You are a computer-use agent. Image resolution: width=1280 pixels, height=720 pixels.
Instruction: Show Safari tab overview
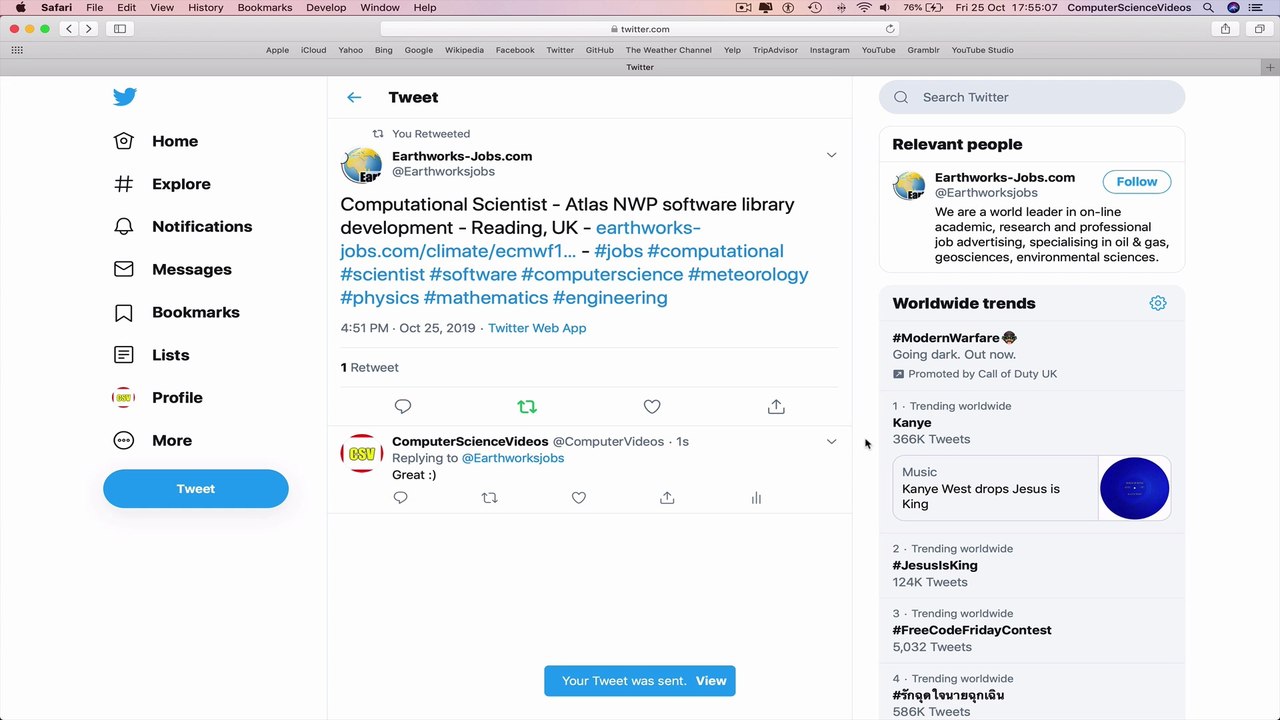[1259, 29]
